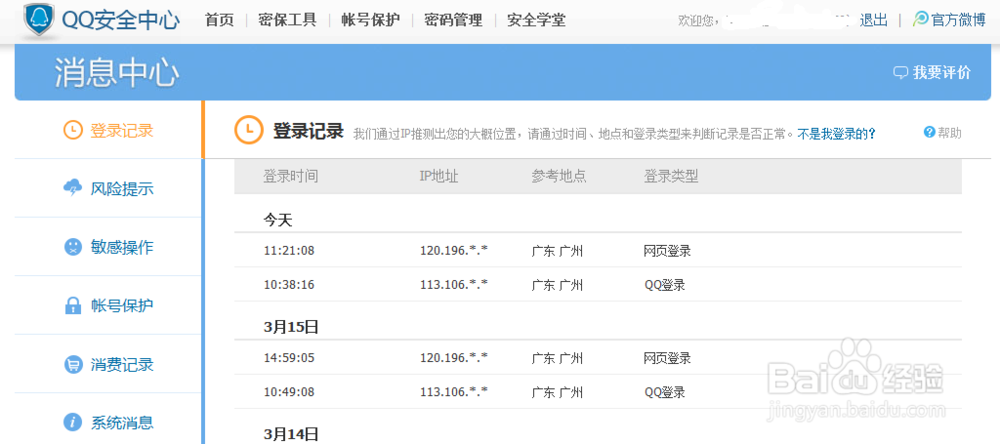Viewport: 1000px width, 444px height.
Task: Click the IP 120.196.*.* in the 14:59:05 row
Action: pos(453,358)
